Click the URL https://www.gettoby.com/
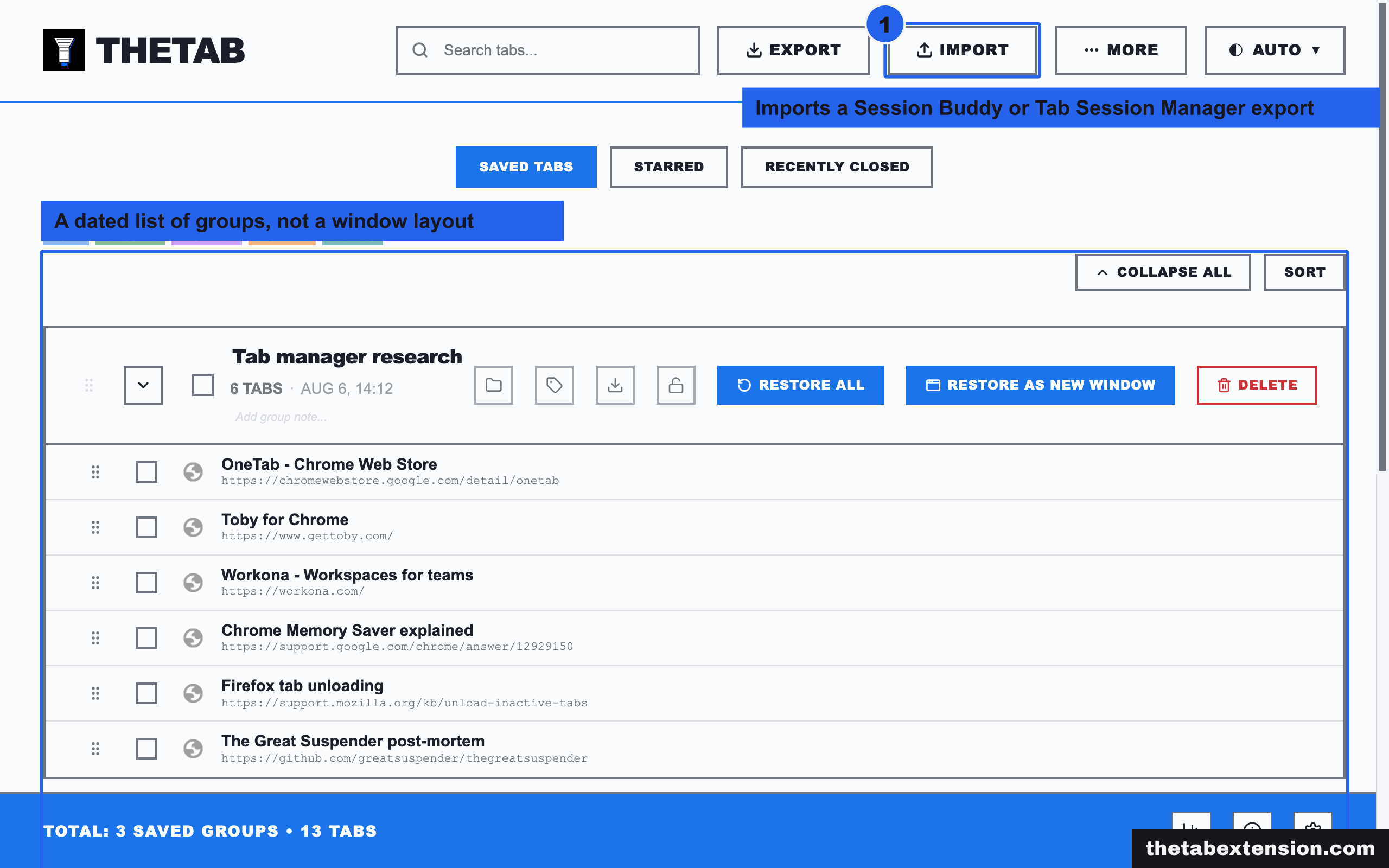 307,535
